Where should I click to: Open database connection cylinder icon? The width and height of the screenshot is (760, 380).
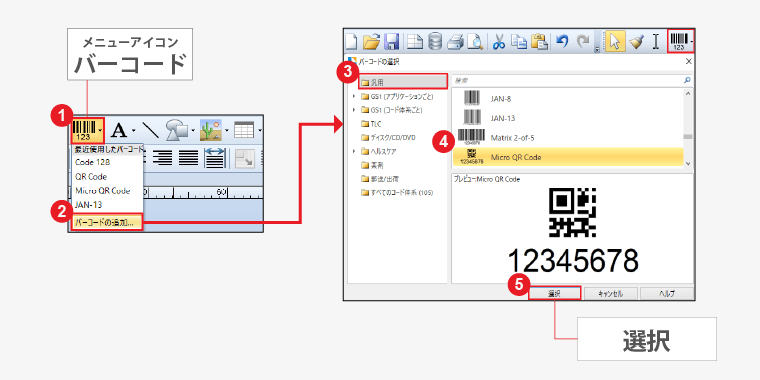coord(435,42)
